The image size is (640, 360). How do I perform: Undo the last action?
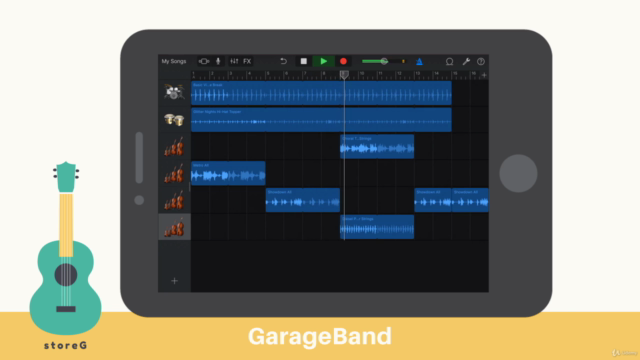(x=283, y=61)
